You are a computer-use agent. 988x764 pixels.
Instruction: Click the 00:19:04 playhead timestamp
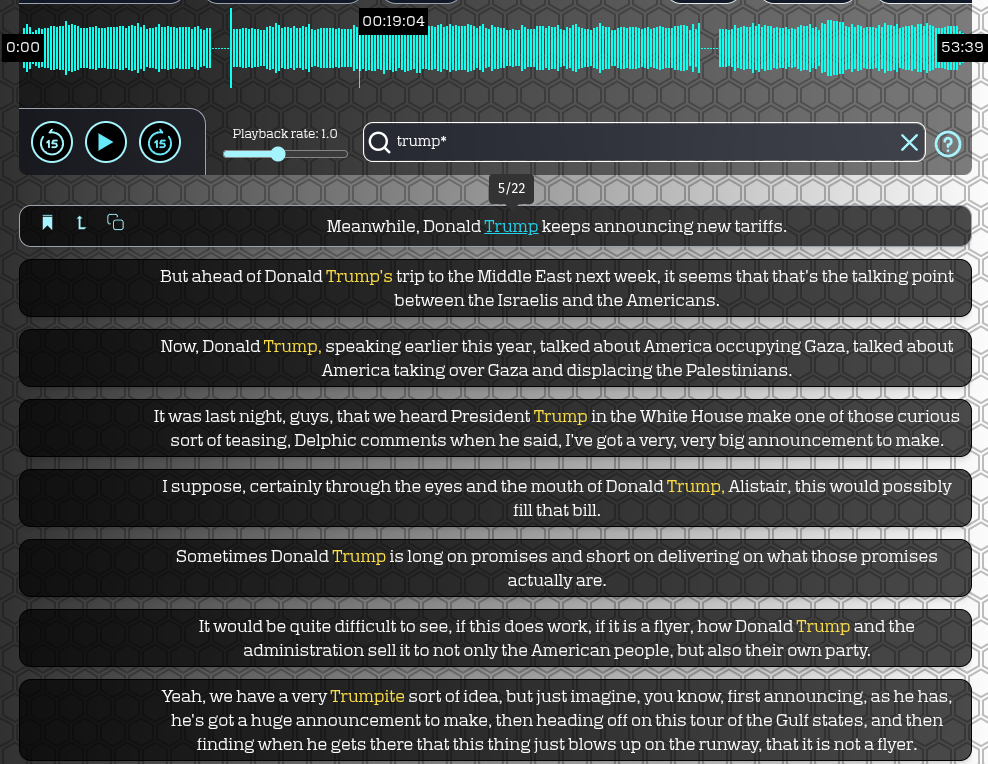tap(394, 21)
